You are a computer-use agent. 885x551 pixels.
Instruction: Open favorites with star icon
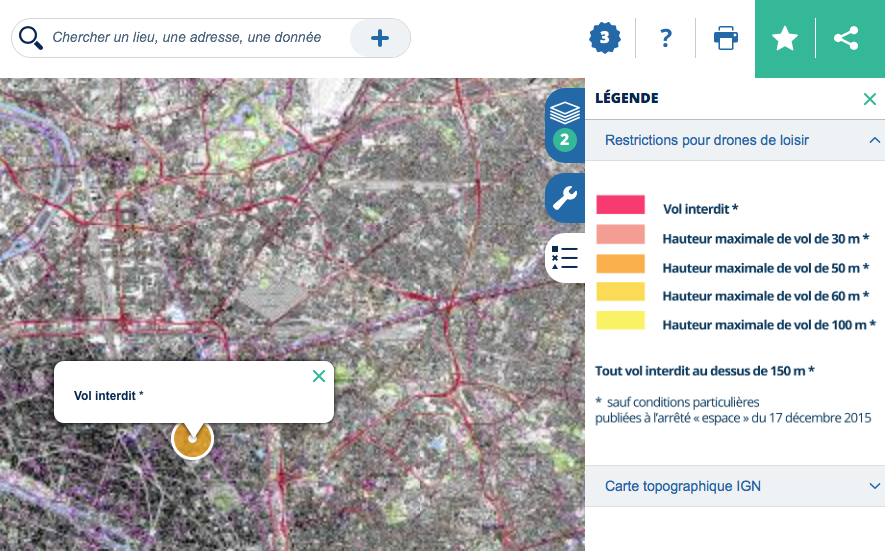785,38
